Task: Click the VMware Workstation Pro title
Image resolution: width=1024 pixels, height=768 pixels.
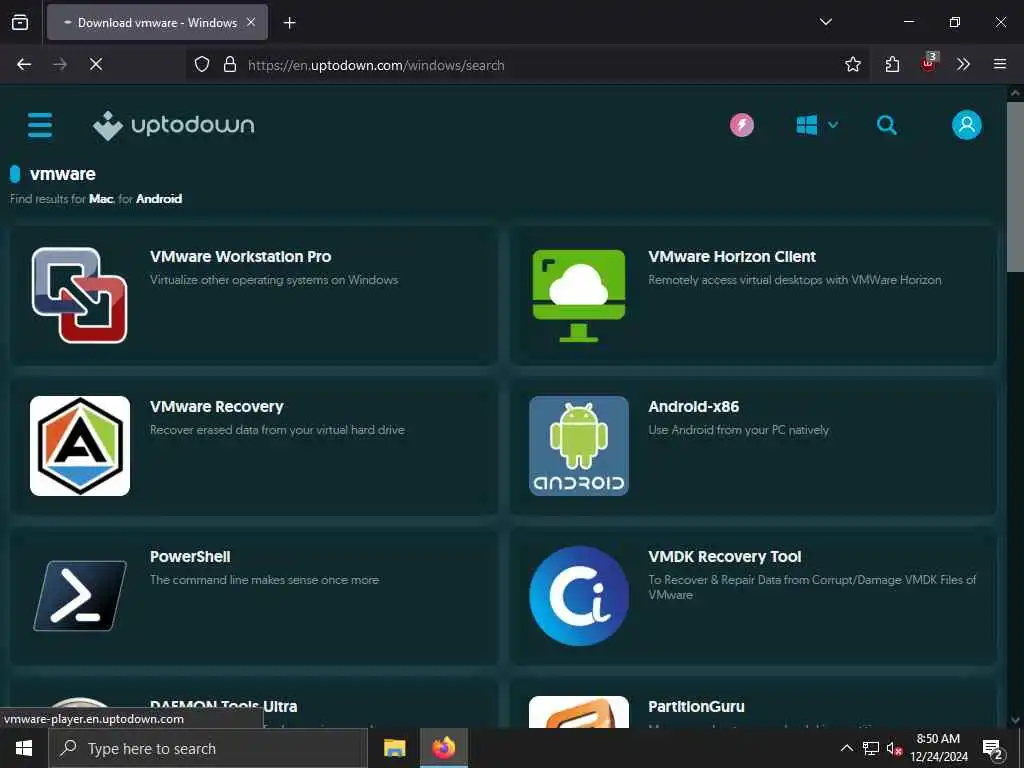Action: tap(240, 257)
